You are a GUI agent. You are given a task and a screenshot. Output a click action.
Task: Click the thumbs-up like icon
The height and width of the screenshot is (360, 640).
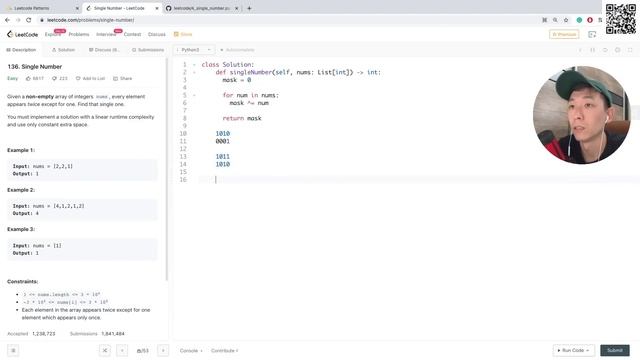(28, 78)
